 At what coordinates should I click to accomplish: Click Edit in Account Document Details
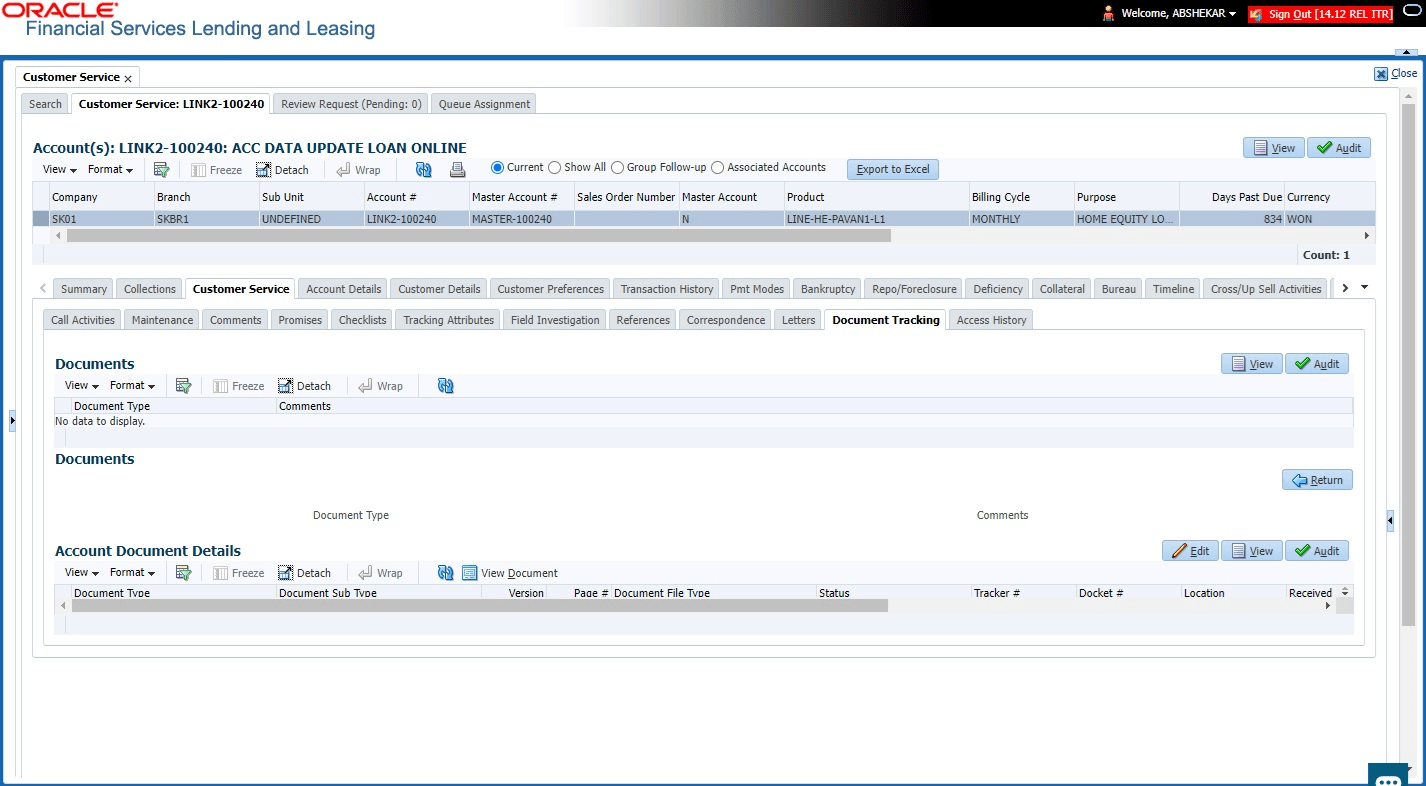(x=1190, y=551)
